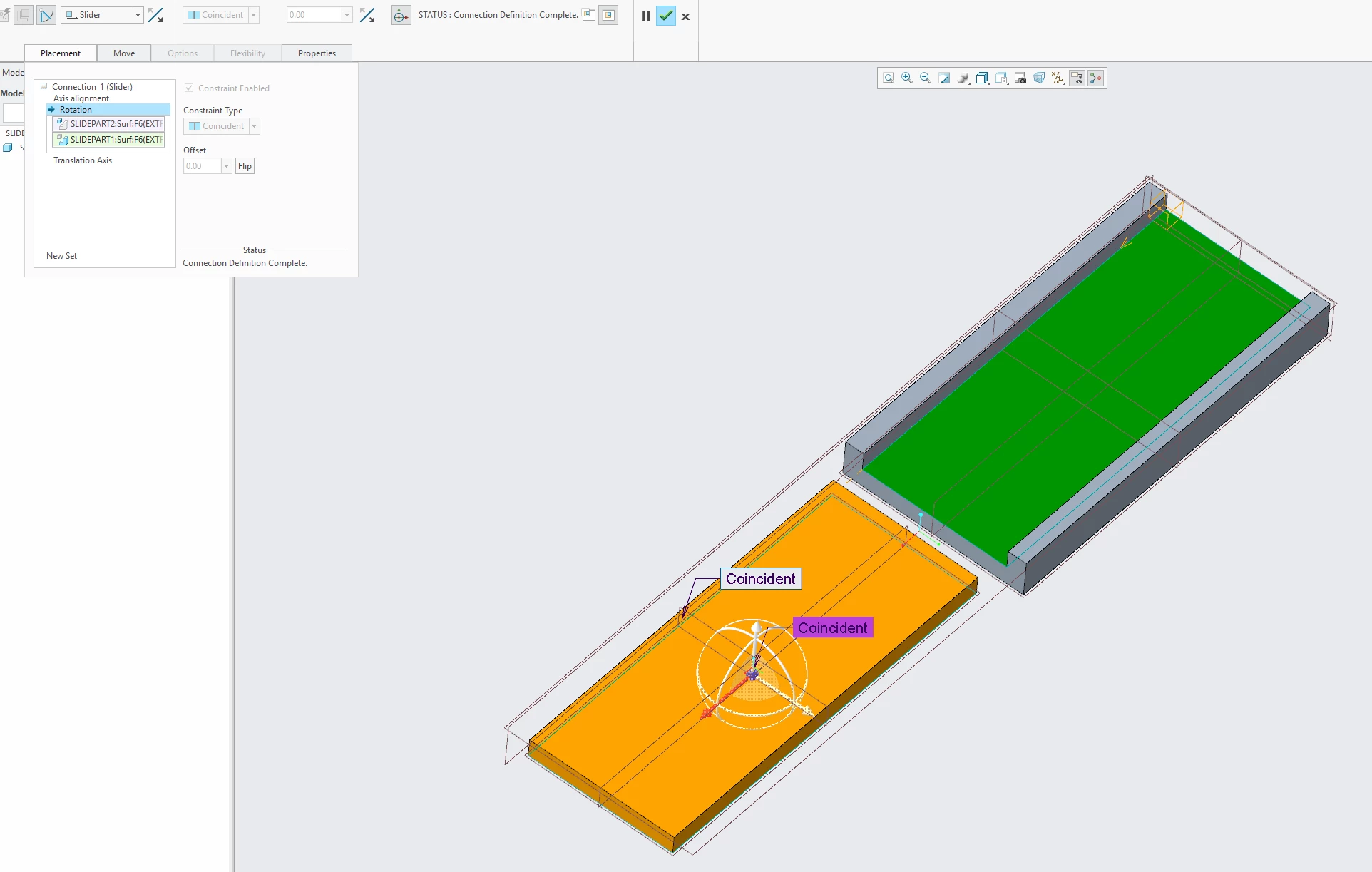Image resolution: width=1372 pixels, height=872 pixels.
Task: Click the Repaint screen icon
Action: [944, 78]
